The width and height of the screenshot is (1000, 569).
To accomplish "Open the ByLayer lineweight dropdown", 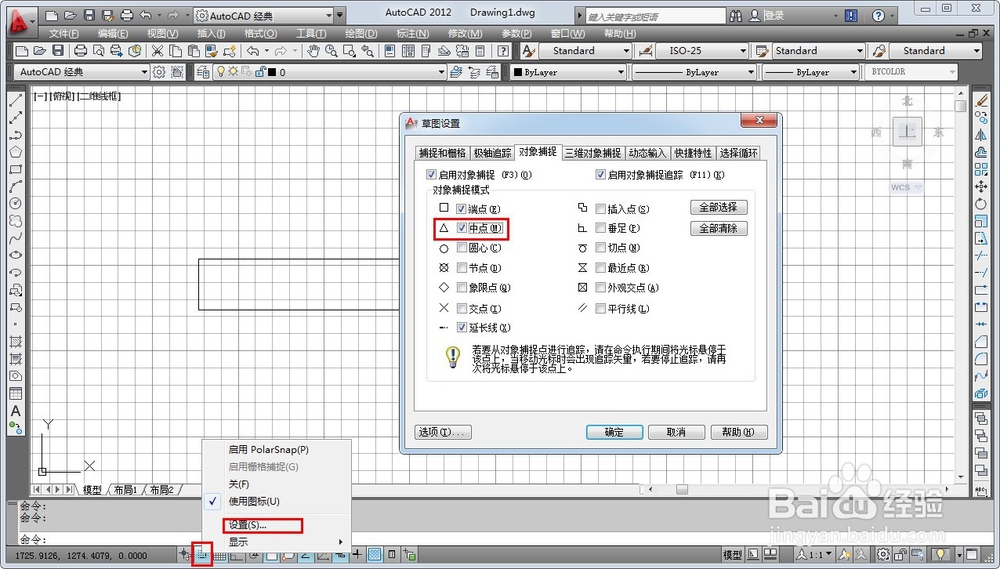I will 811,72.
